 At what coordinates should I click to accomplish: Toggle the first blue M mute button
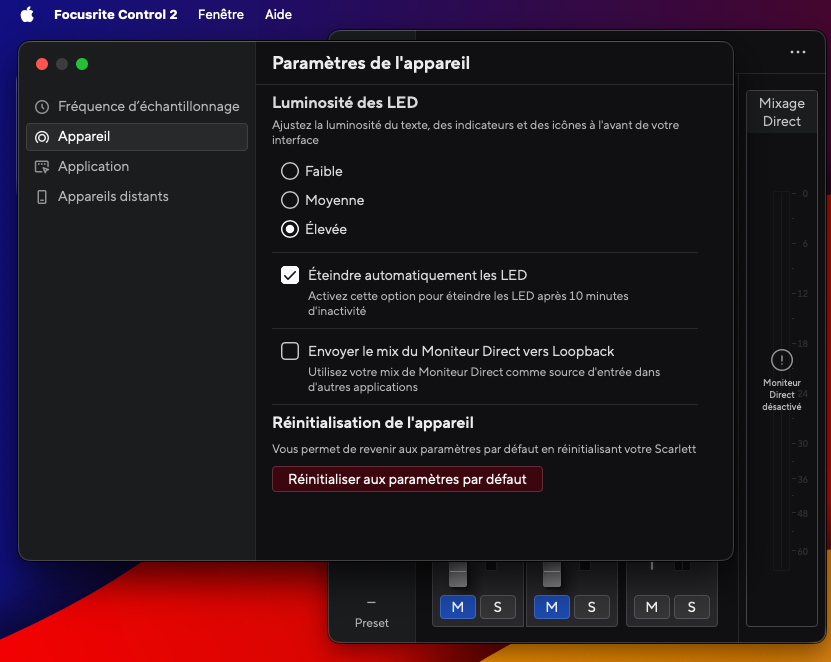(x=457, y=606)
